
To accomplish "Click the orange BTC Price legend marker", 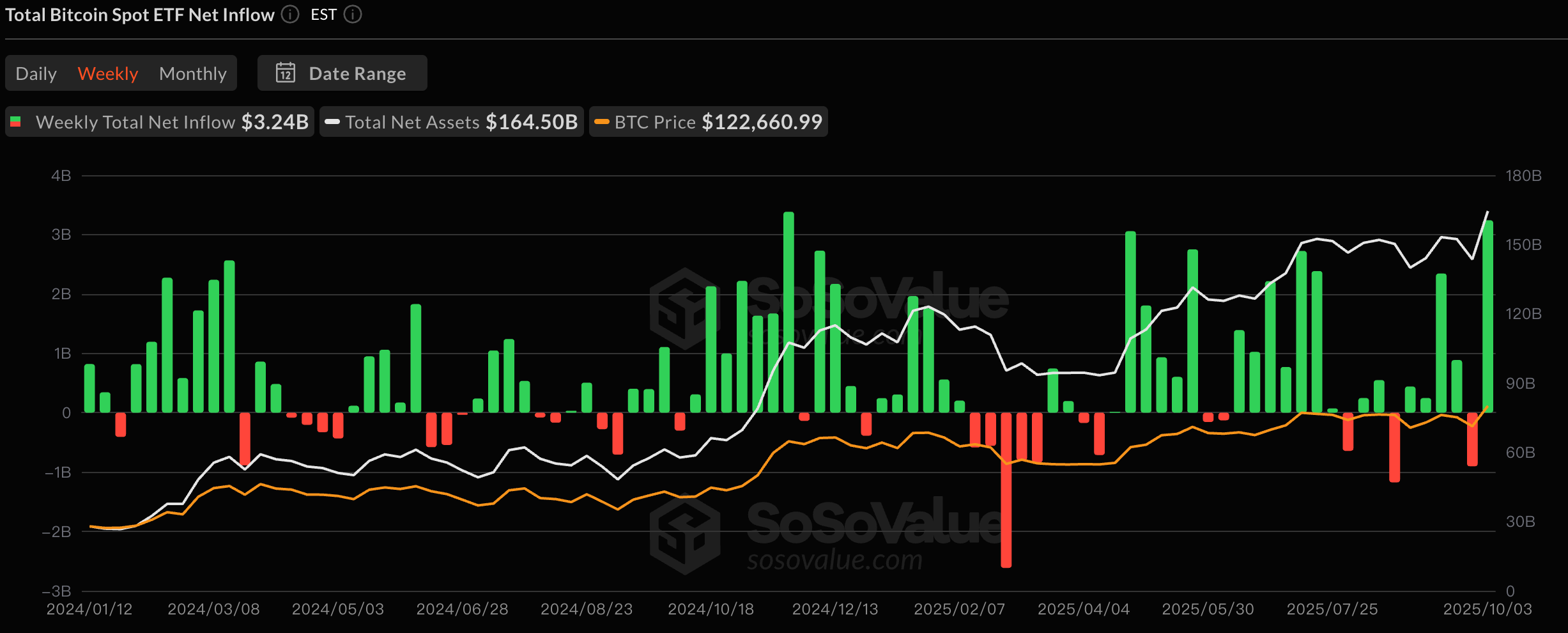I will (601, 121).
